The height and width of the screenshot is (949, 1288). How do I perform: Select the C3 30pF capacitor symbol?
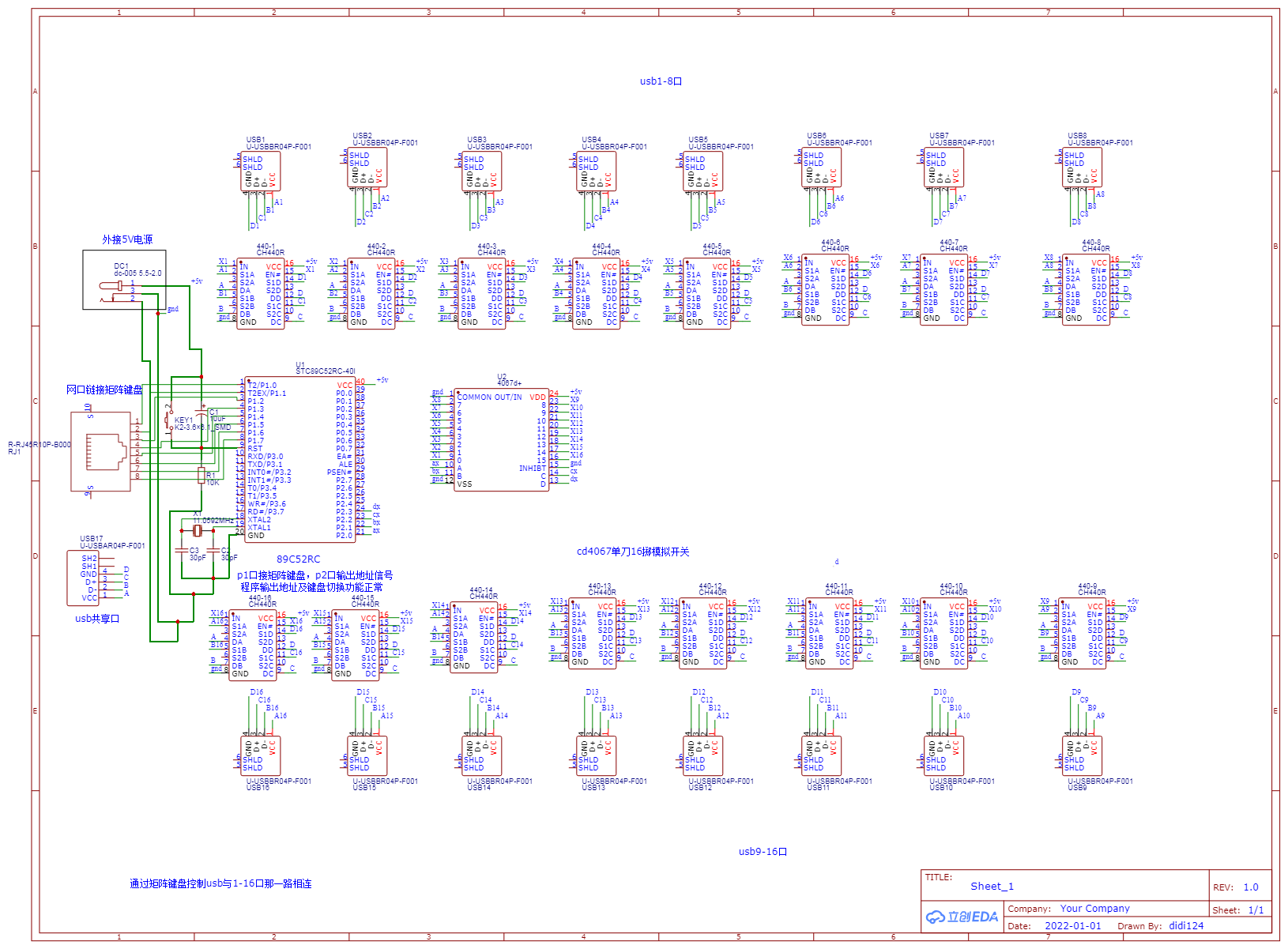point(182,549)
